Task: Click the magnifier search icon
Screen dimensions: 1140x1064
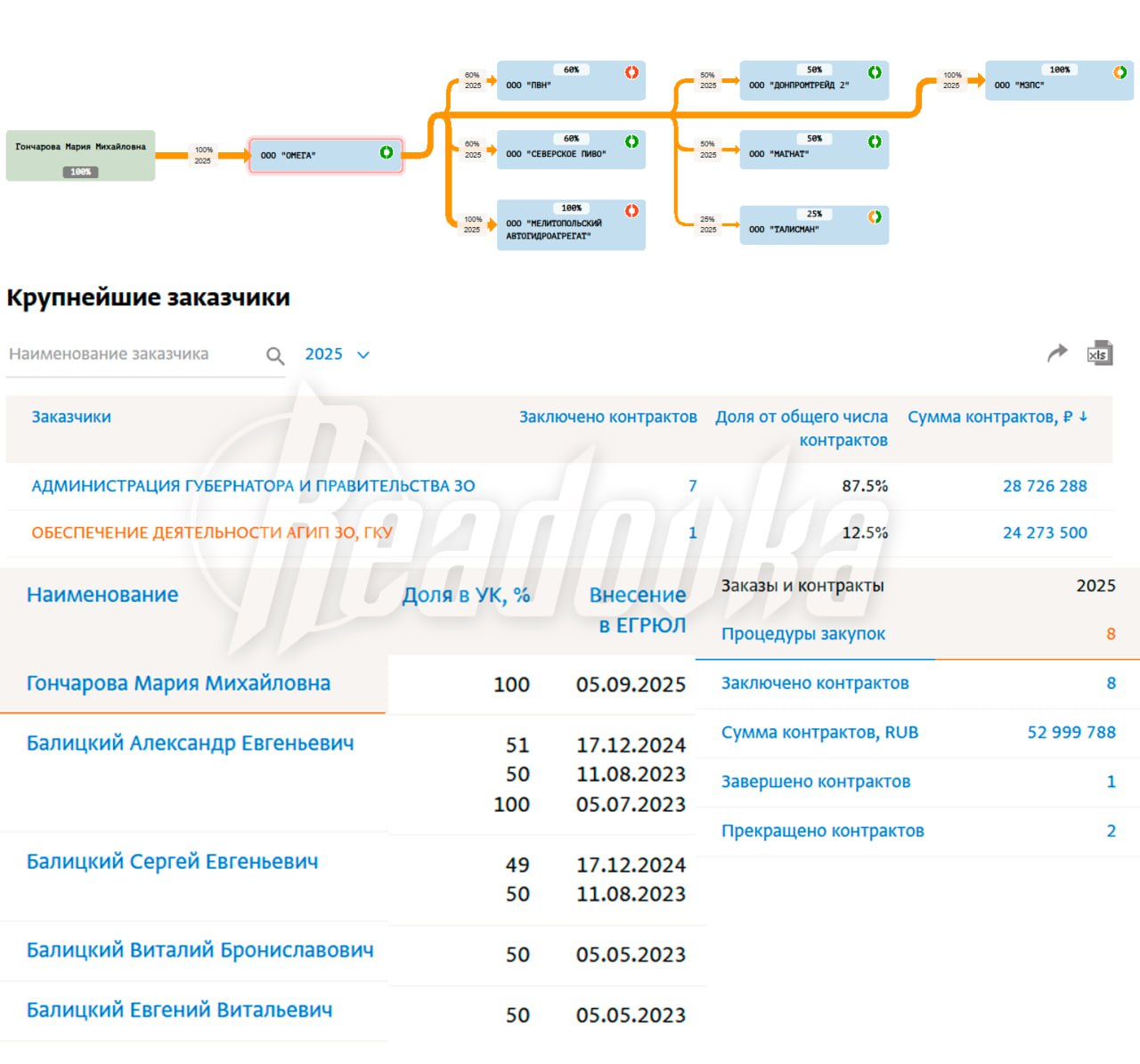Action: [x=275, y=356]
